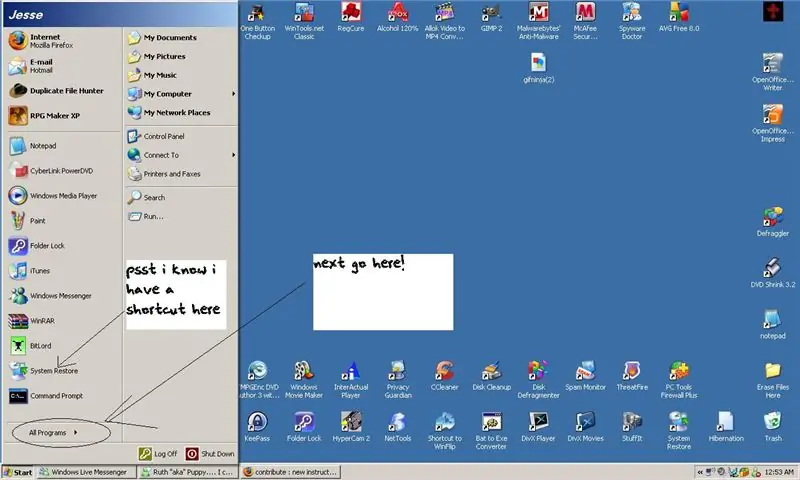The image size is (800, 480).
Task: Open CyberLink PowerDVD
Action: pyautogui.click(x=61, y=171)
